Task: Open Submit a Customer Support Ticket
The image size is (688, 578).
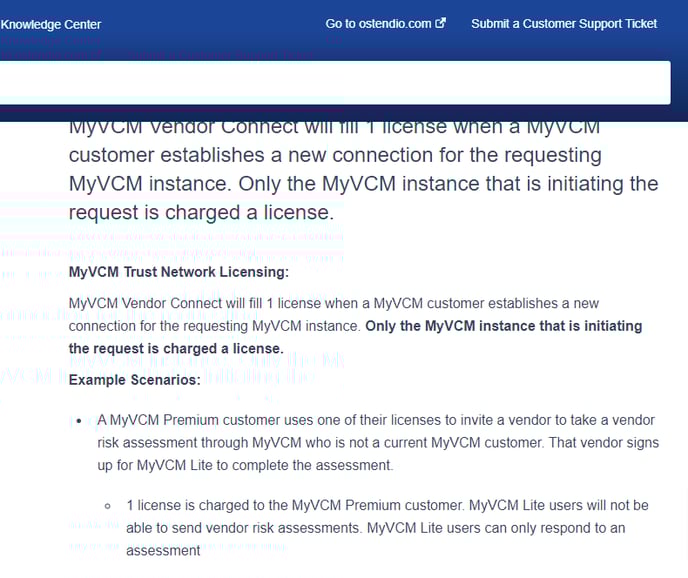Action: click(x=564, y=24)
